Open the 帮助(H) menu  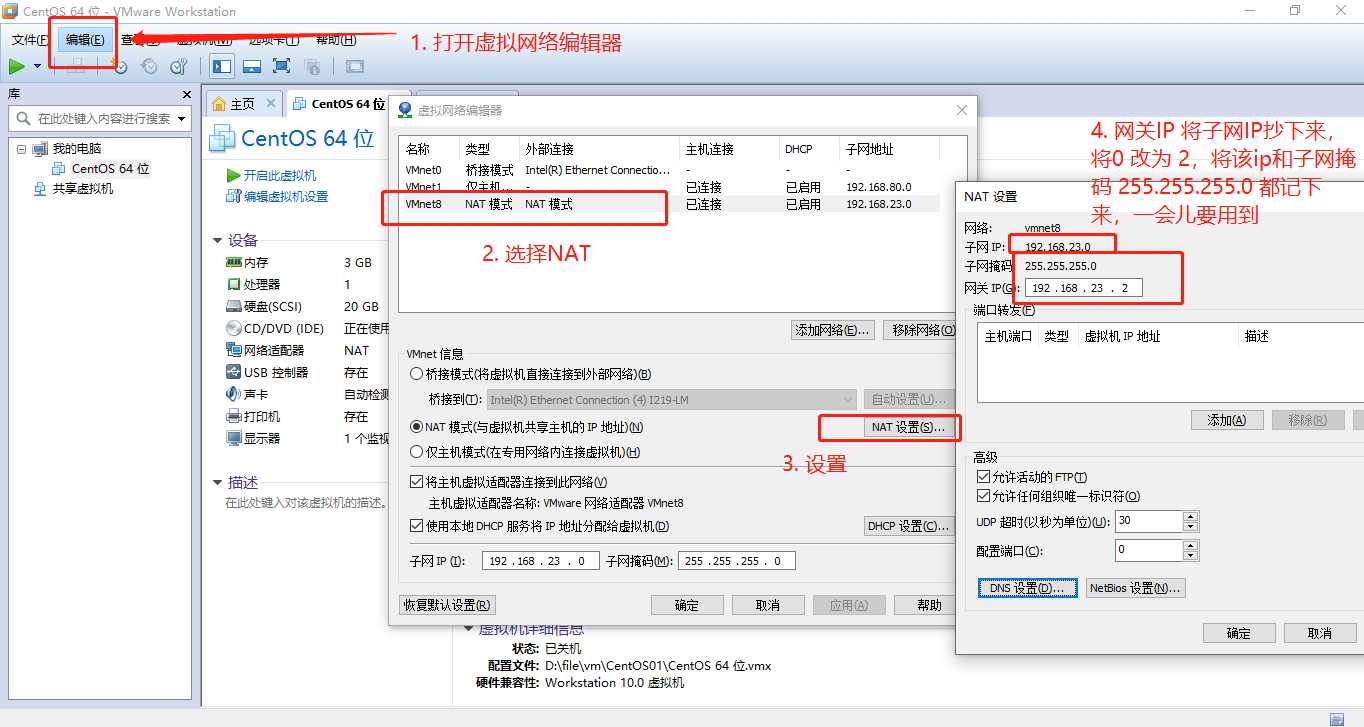click(x=336, y=40)
